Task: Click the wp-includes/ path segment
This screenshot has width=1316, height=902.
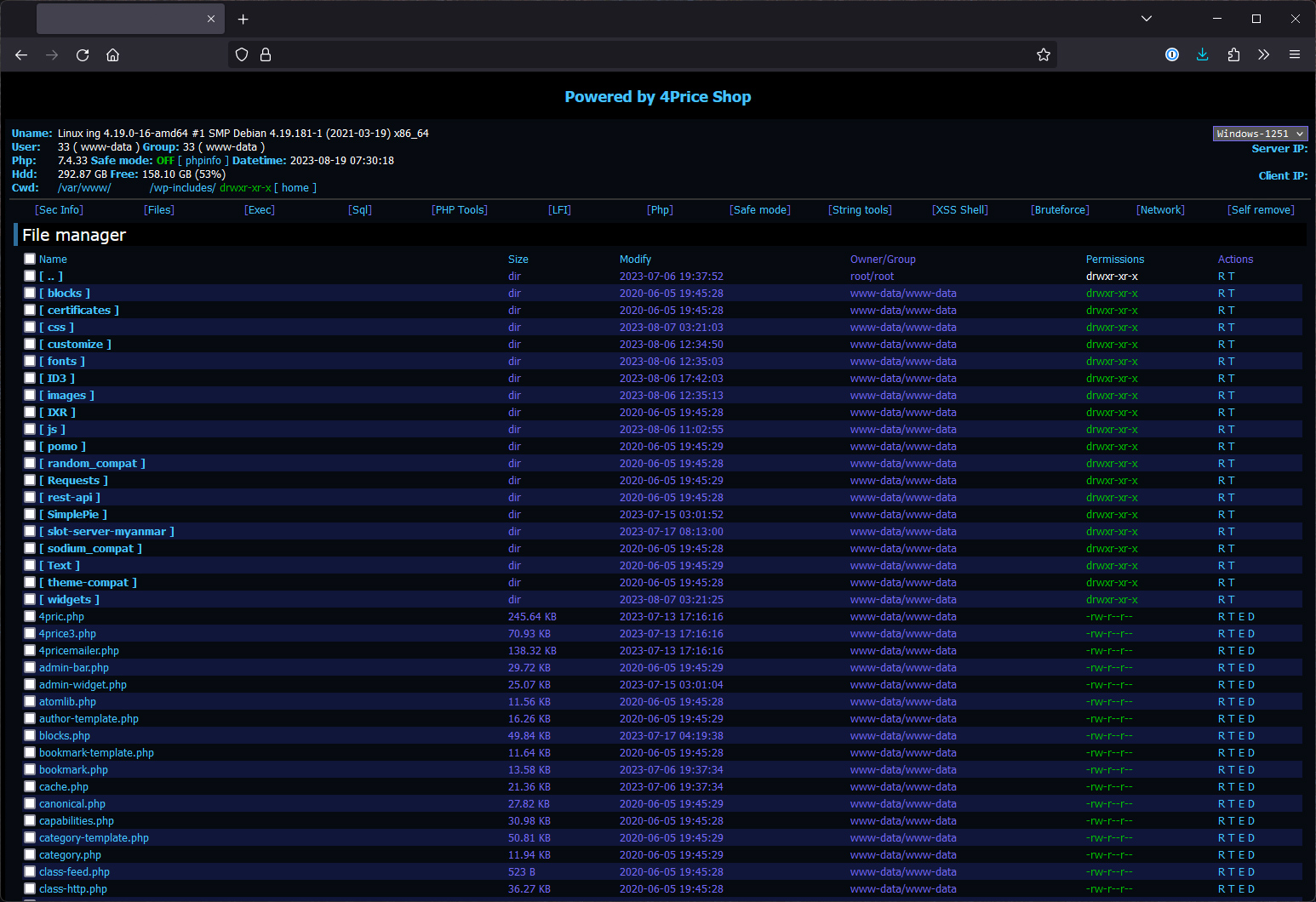Action: (x=183, y=188)
